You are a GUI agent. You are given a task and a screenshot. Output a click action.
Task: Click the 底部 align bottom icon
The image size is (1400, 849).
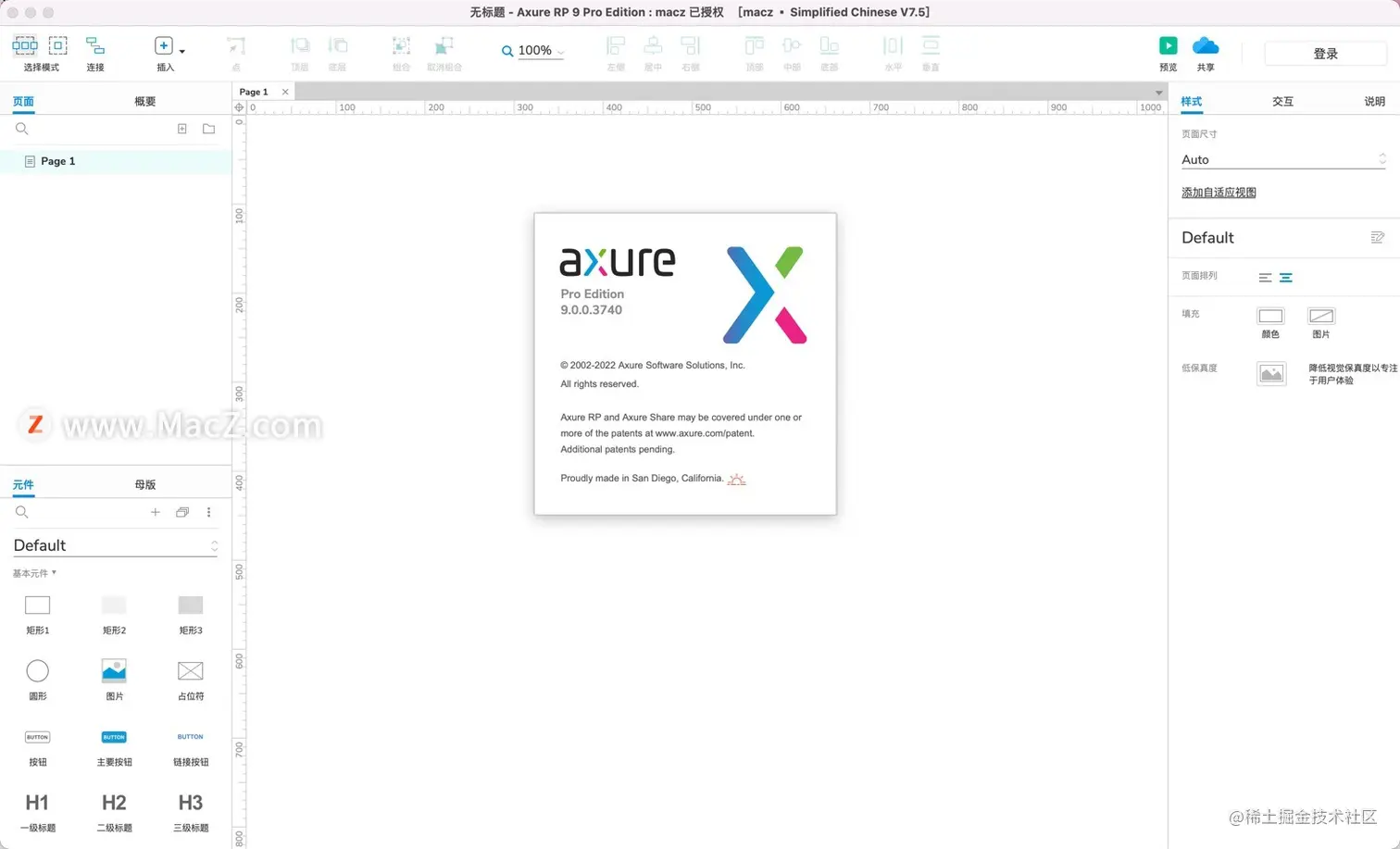click(x=830, y=45)
